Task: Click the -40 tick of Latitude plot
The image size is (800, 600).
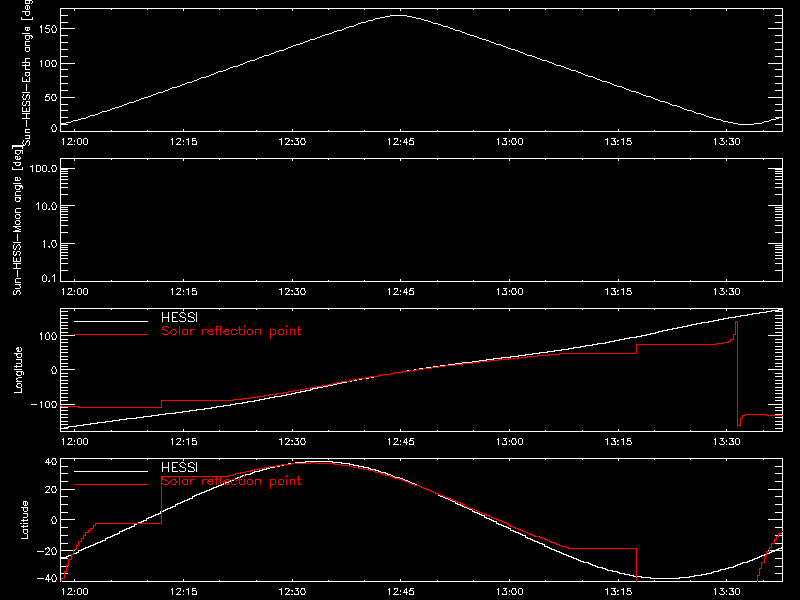Action: (47, 578)
